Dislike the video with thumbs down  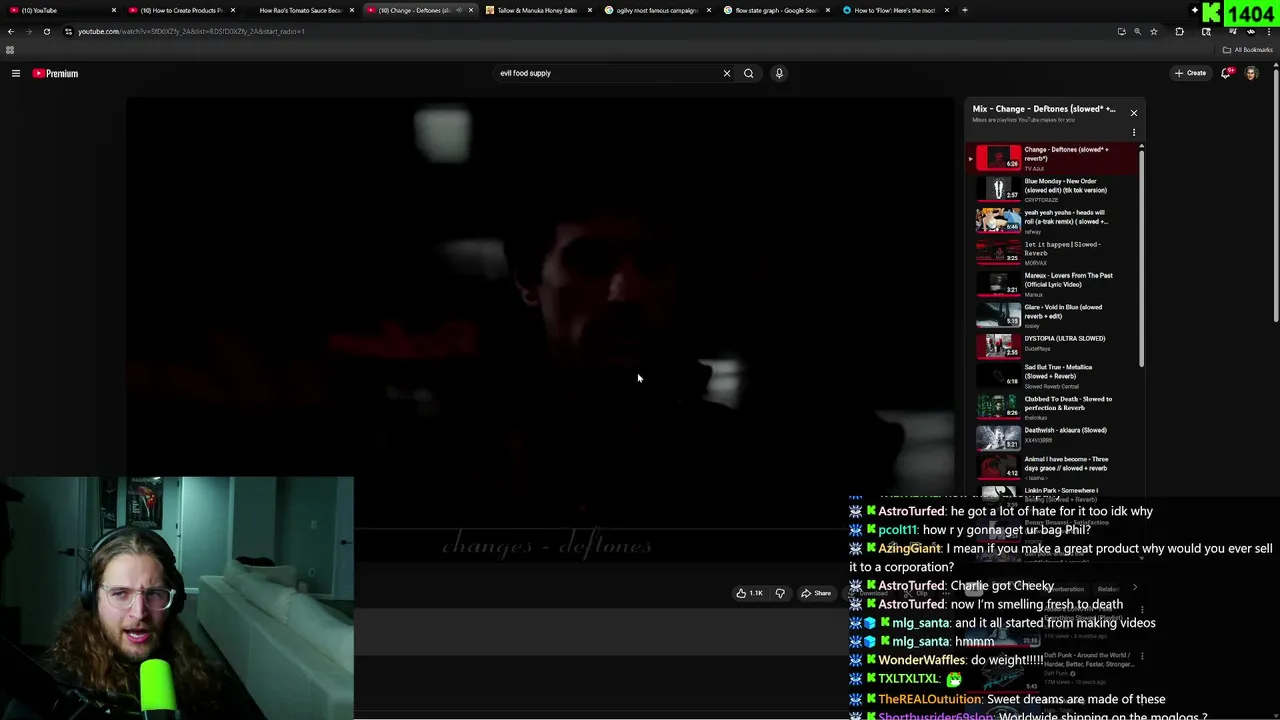click(x=781, y=593)
